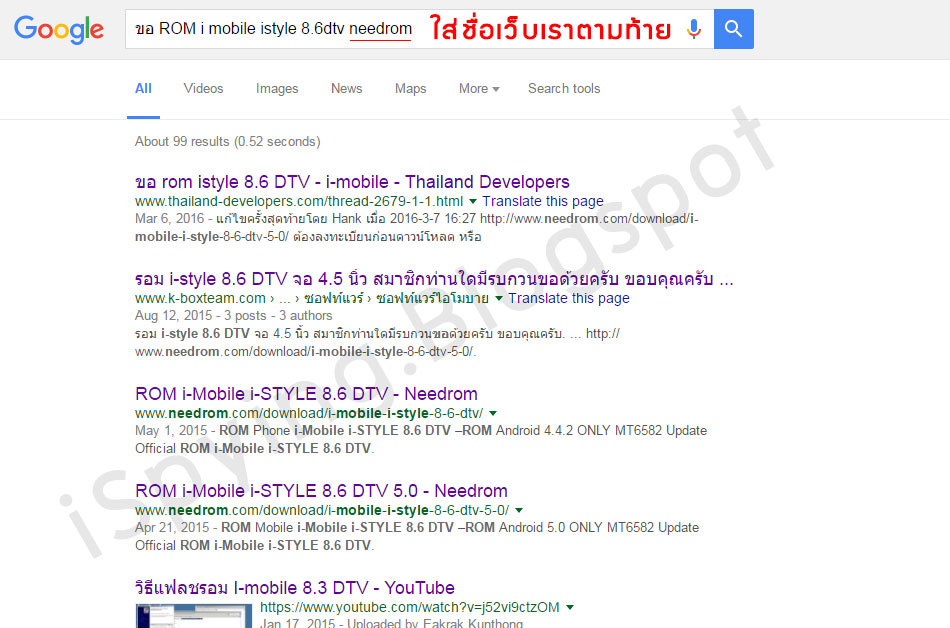Open the thailand-developers result options arrow
Screen dimensions: 950x628
473,202
